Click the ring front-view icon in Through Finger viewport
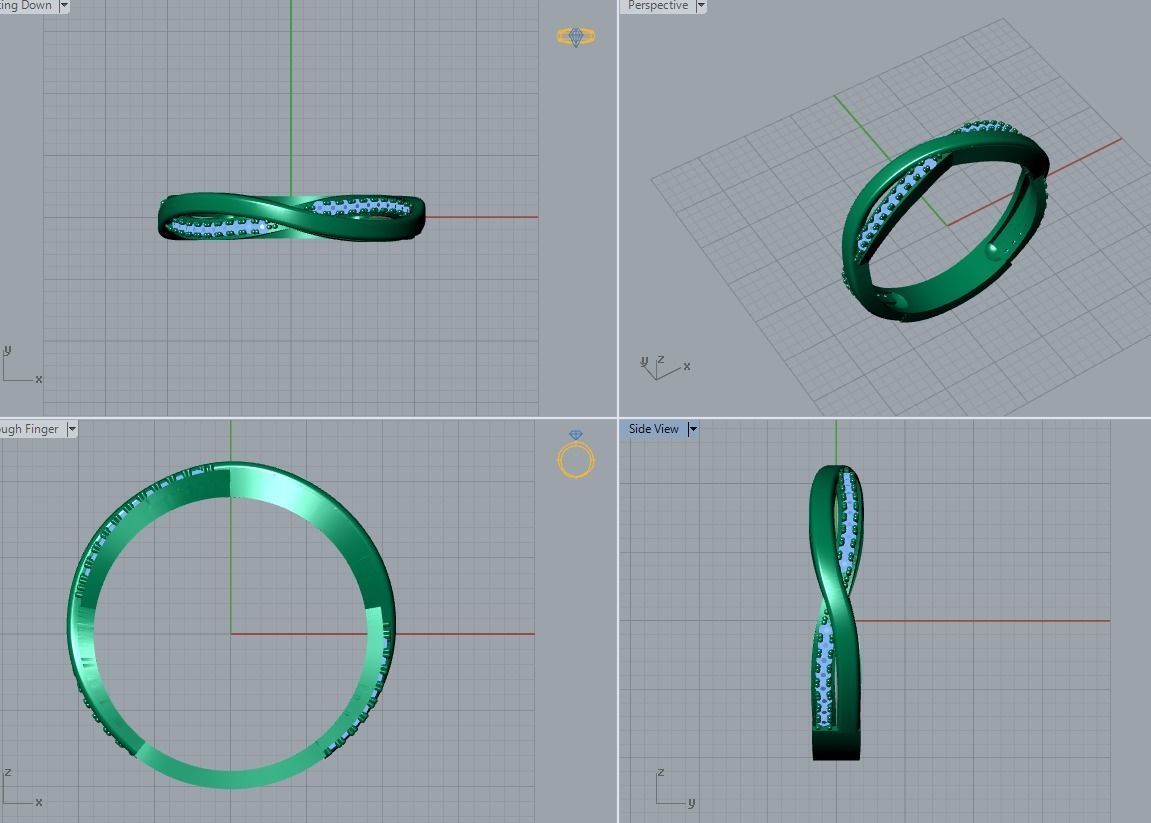Screen dimensions: 1151x823 pyautogui.click(x=576, y=454)
